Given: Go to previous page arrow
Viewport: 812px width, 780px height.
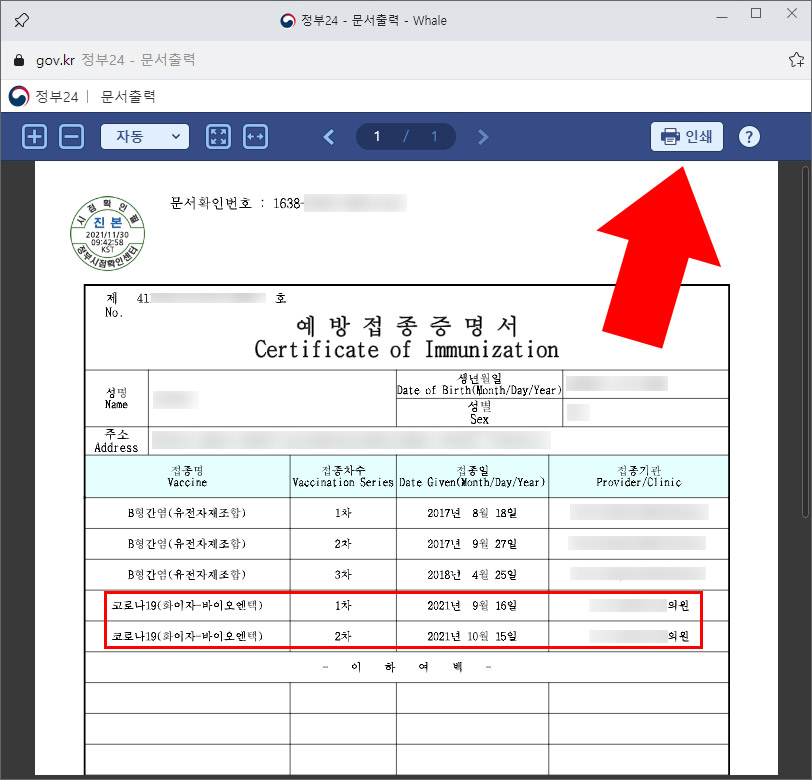Looking at the screenshot, I should (x=328, y=137).
